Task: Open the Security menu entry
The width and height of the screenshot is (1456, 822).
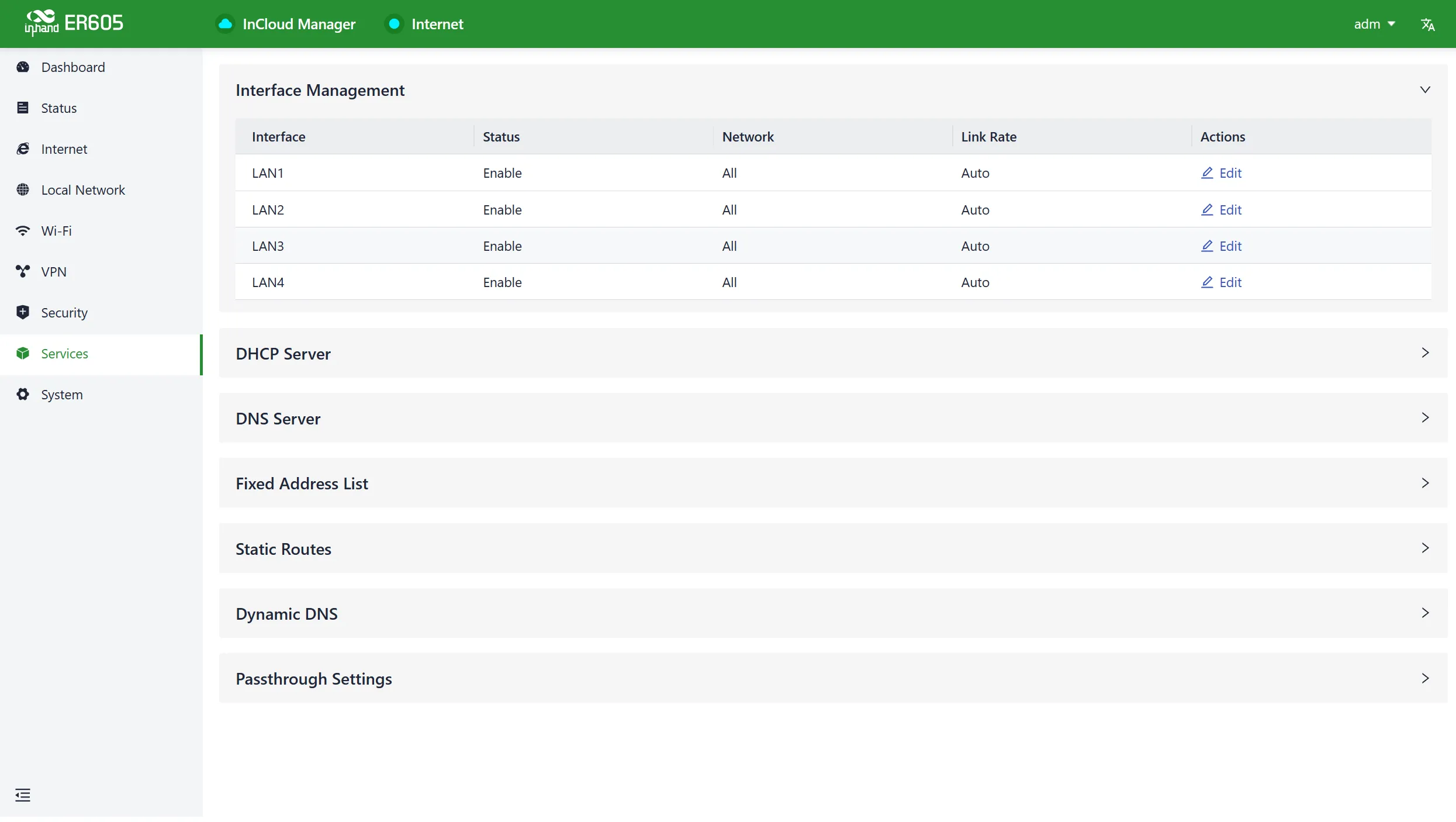Action: click(x=101, y=313)
